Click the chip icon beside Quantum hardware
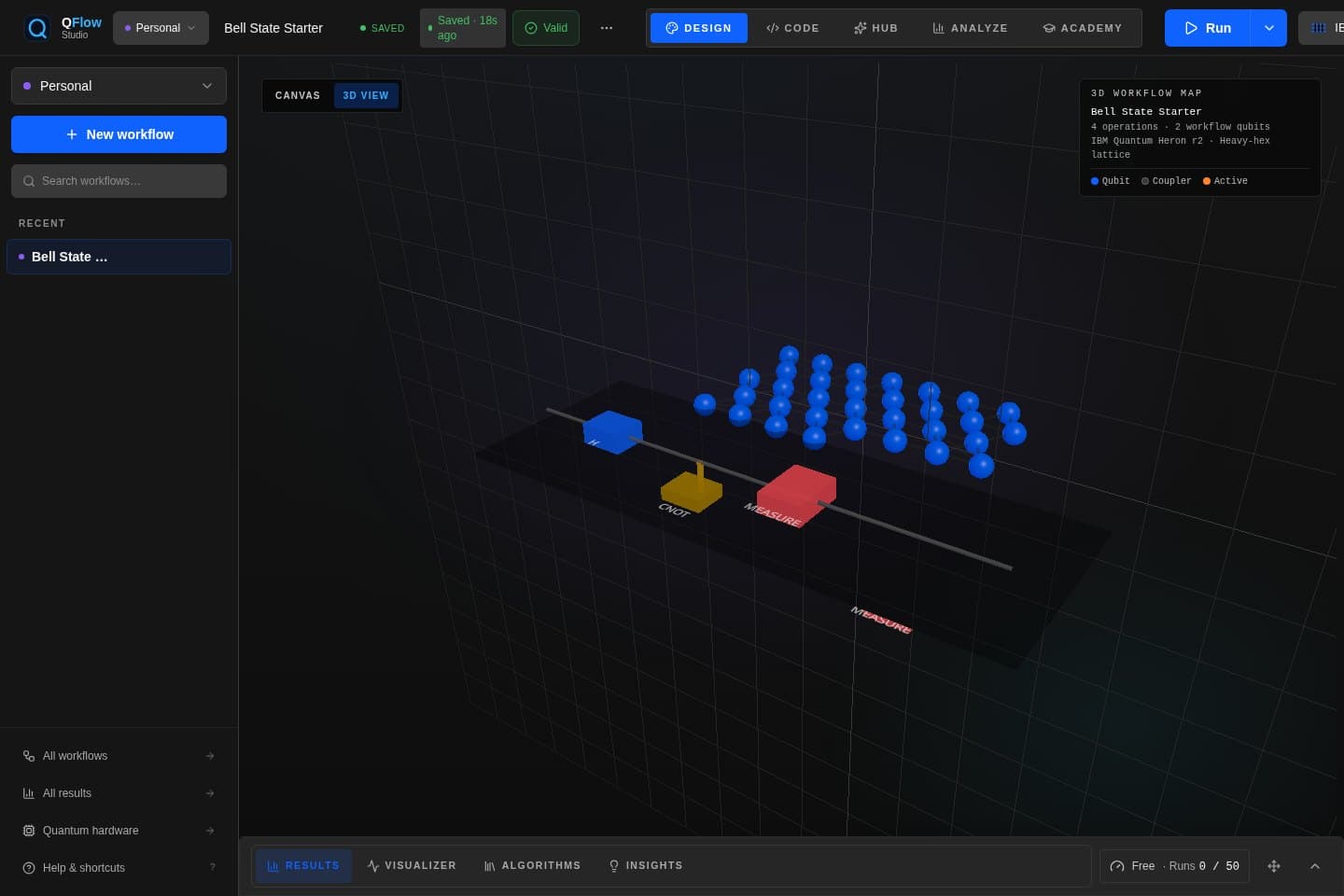The image size is (1344, 896). [x=29, y=831]
